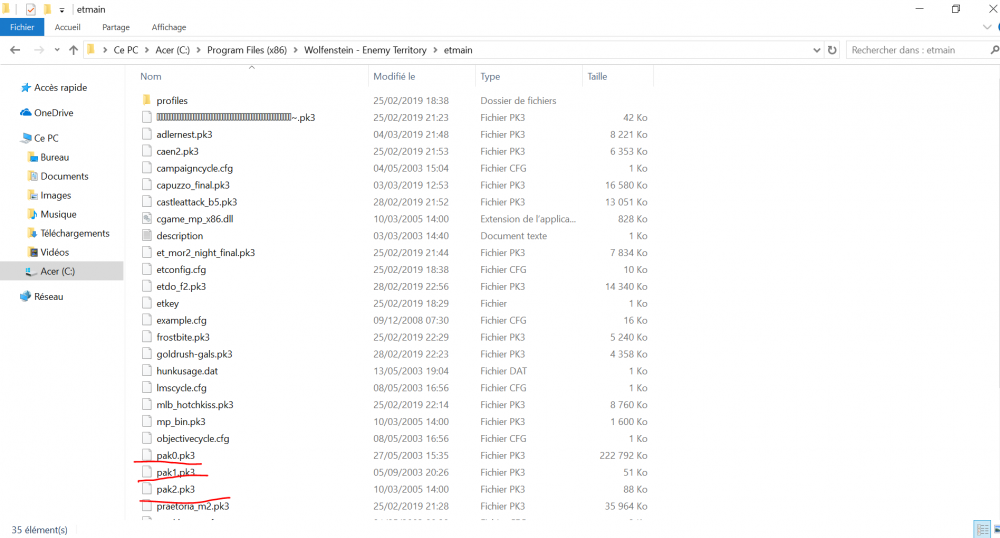The height and width of the screenshot is (538, 1000).
Task: Select 'Ce PC' in the address breadcrumb
Action: [126, 50]
